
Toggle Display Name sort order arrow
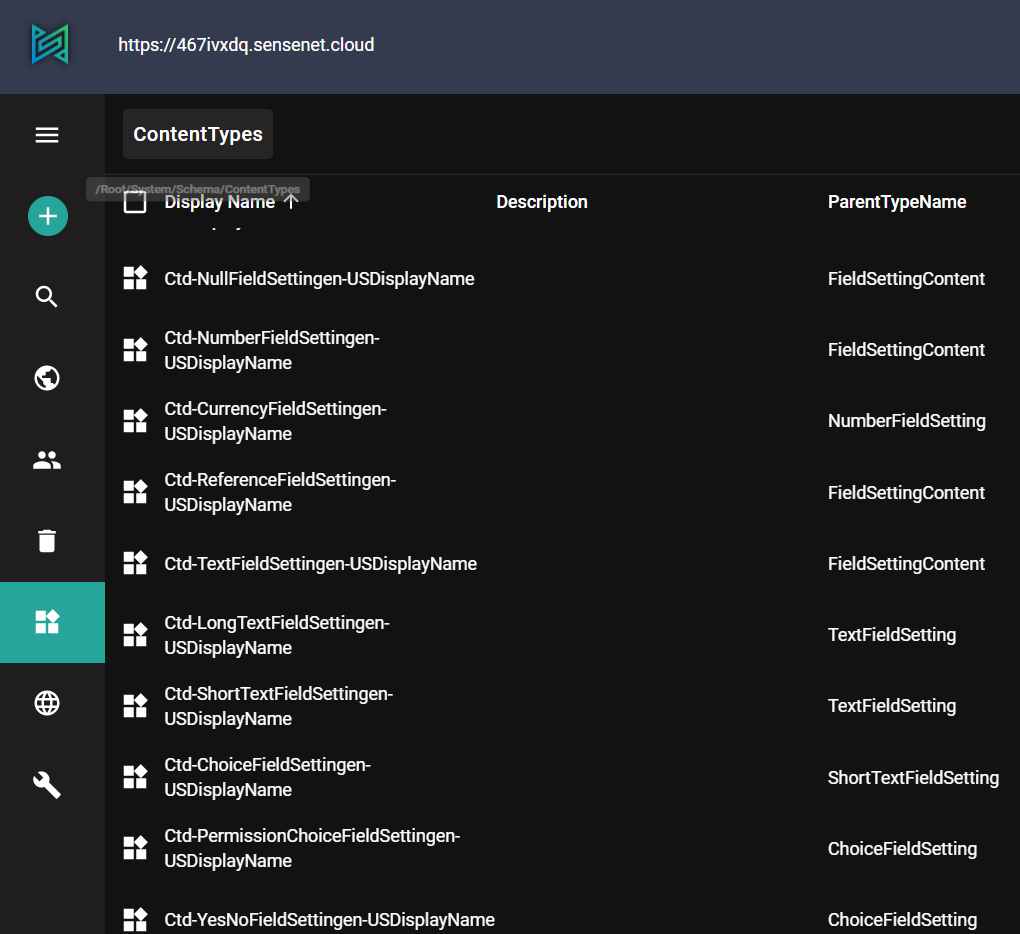(291, 201)
